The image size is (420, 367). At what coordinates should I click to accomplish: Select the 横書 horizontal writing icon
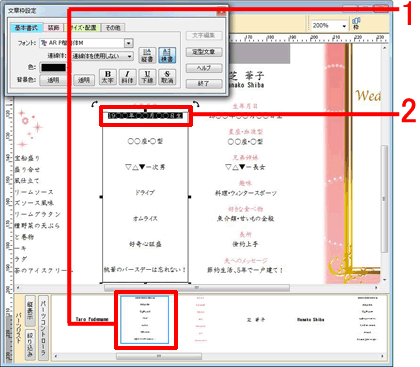(167, 55)
